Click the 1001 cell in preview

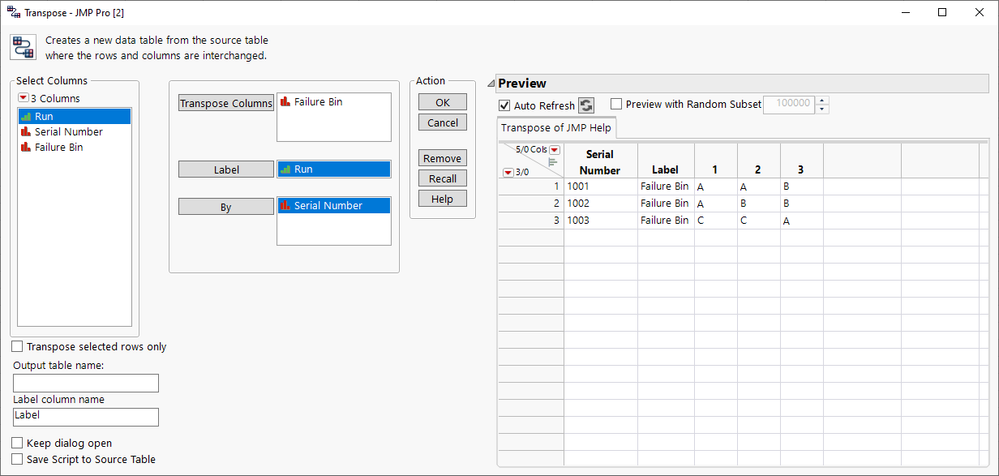point(600,187)
